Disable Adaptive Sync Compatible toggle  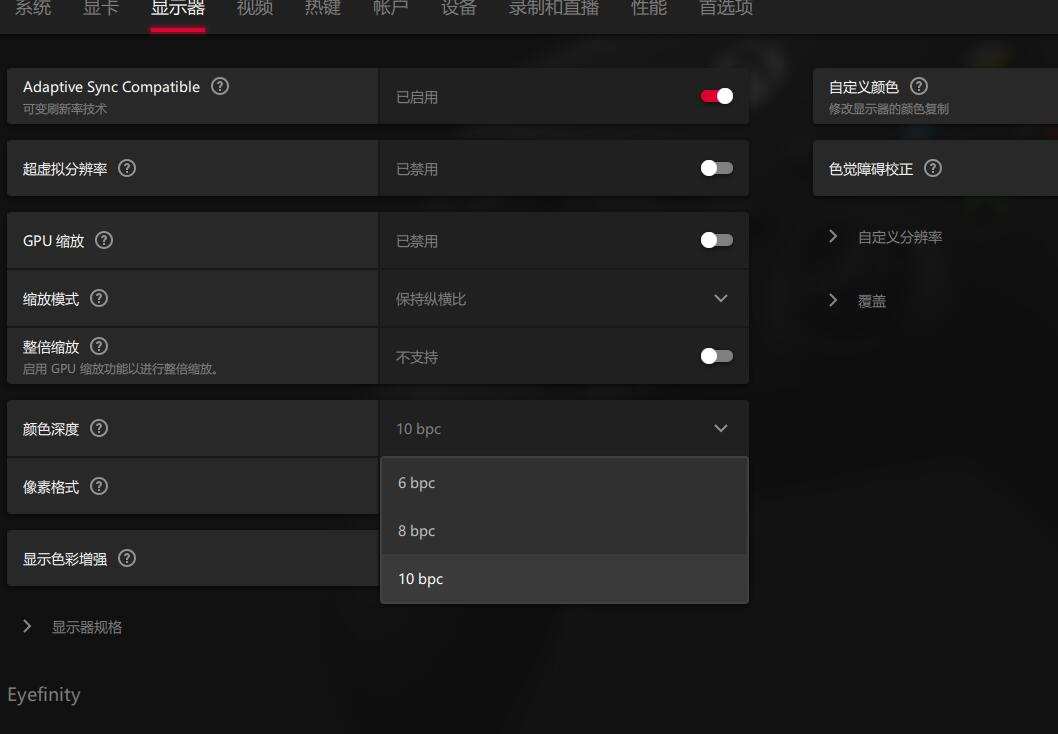point(717,95)
